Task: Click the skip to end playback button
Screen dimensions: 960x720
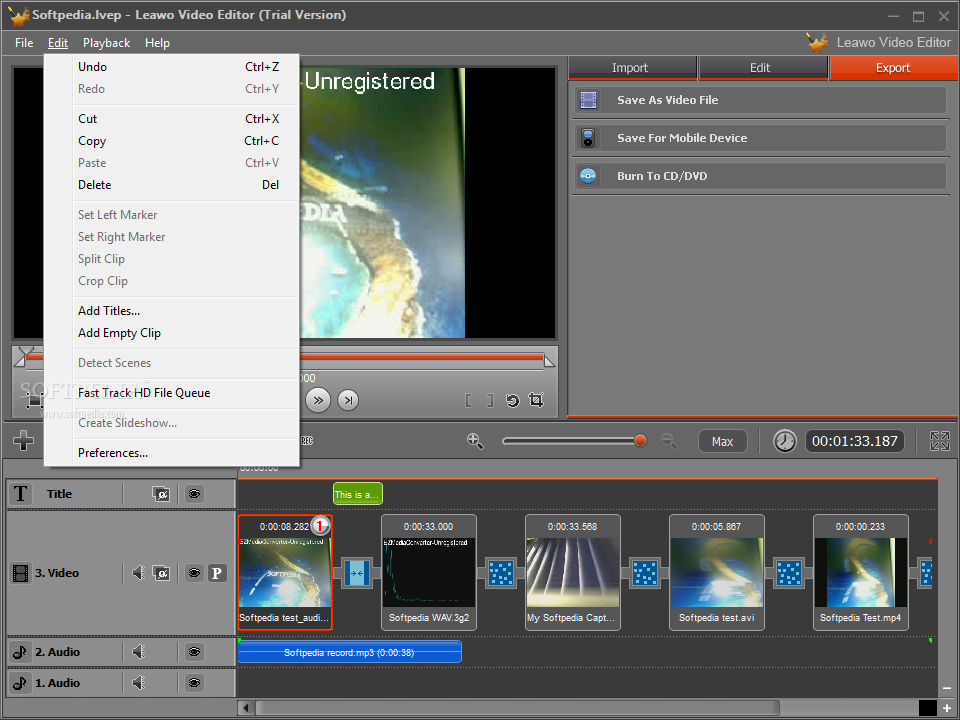Action: point(348,400)
